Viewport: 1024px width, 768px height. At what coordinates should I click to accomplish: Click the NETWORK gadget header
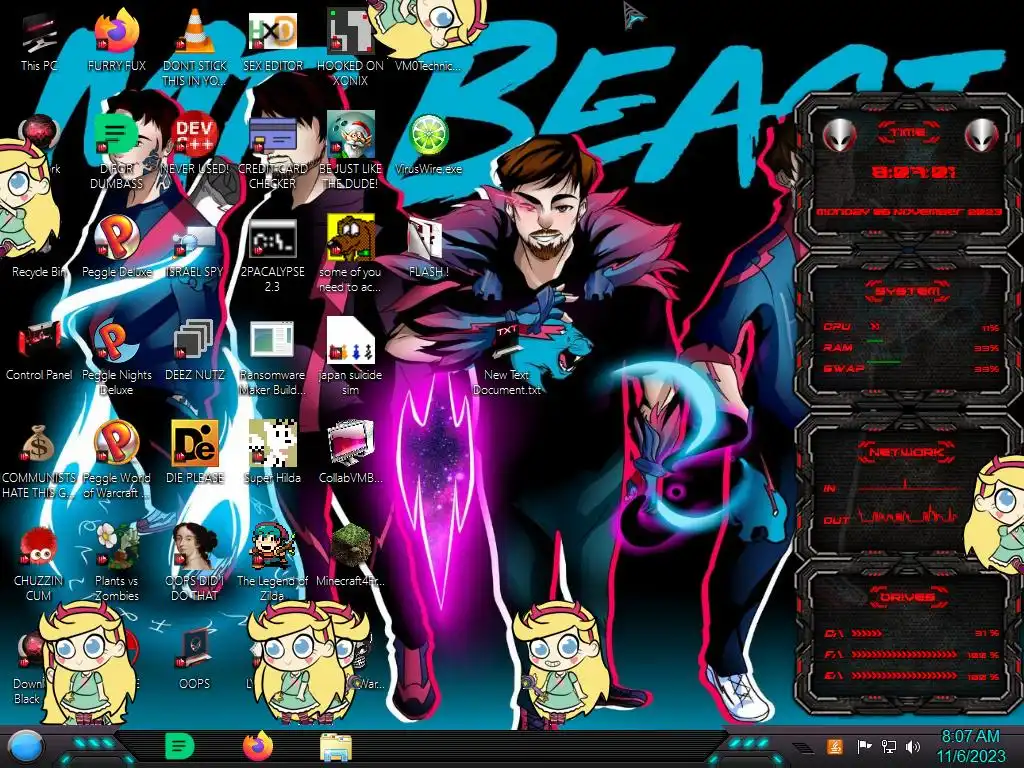(x=907, y=451)
